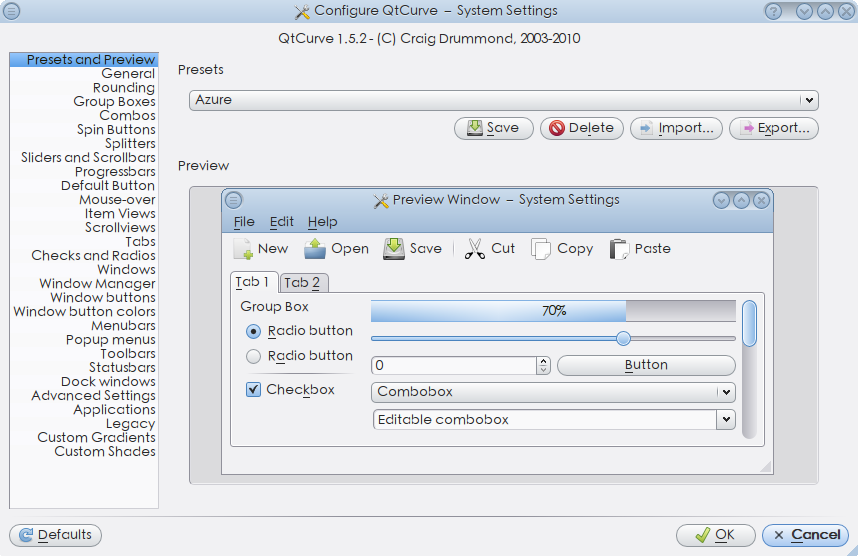
Task: Select Presets and Preview category
Action: pos(84,60)
